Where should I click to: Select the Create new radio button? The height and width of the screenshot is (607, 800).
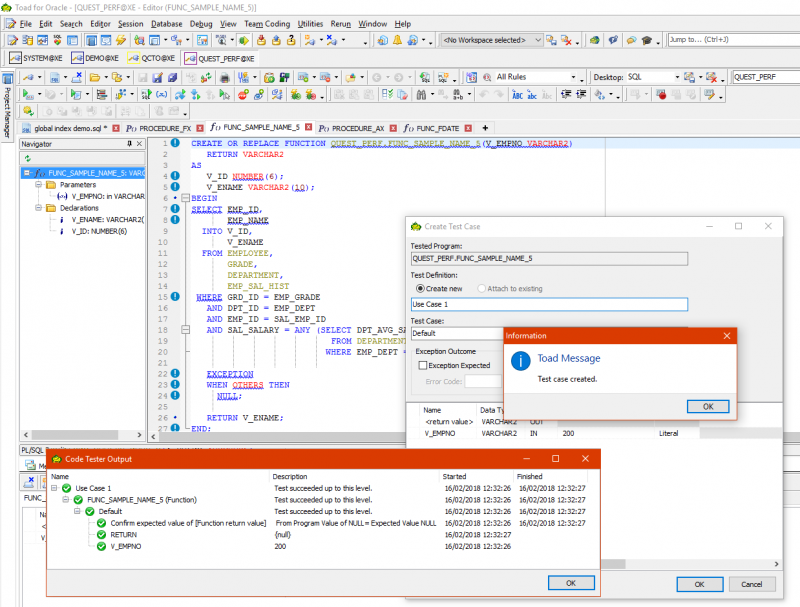(x=420, y=288)
